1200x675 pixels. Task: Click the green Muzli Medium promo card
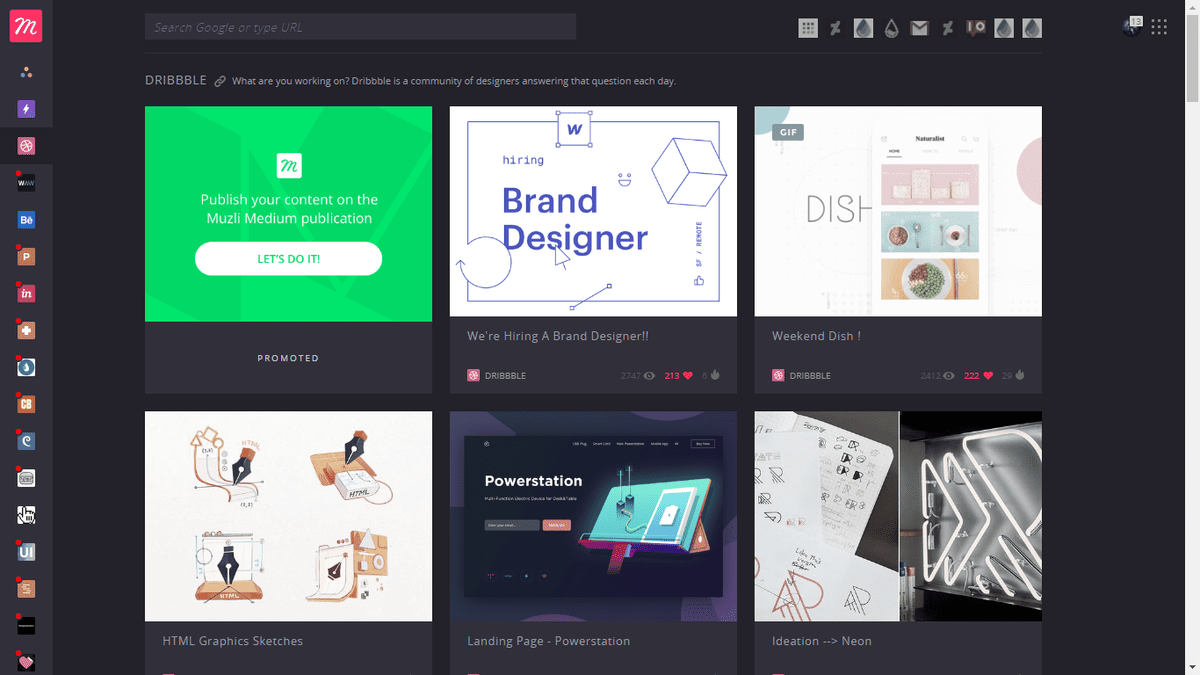(288, 214)
